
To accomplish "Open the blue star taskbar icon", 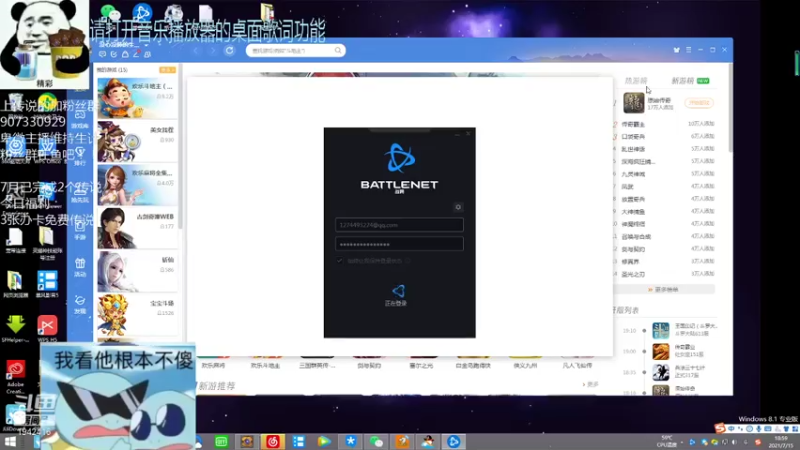I will pyautogui.click(x=351, y=442).
